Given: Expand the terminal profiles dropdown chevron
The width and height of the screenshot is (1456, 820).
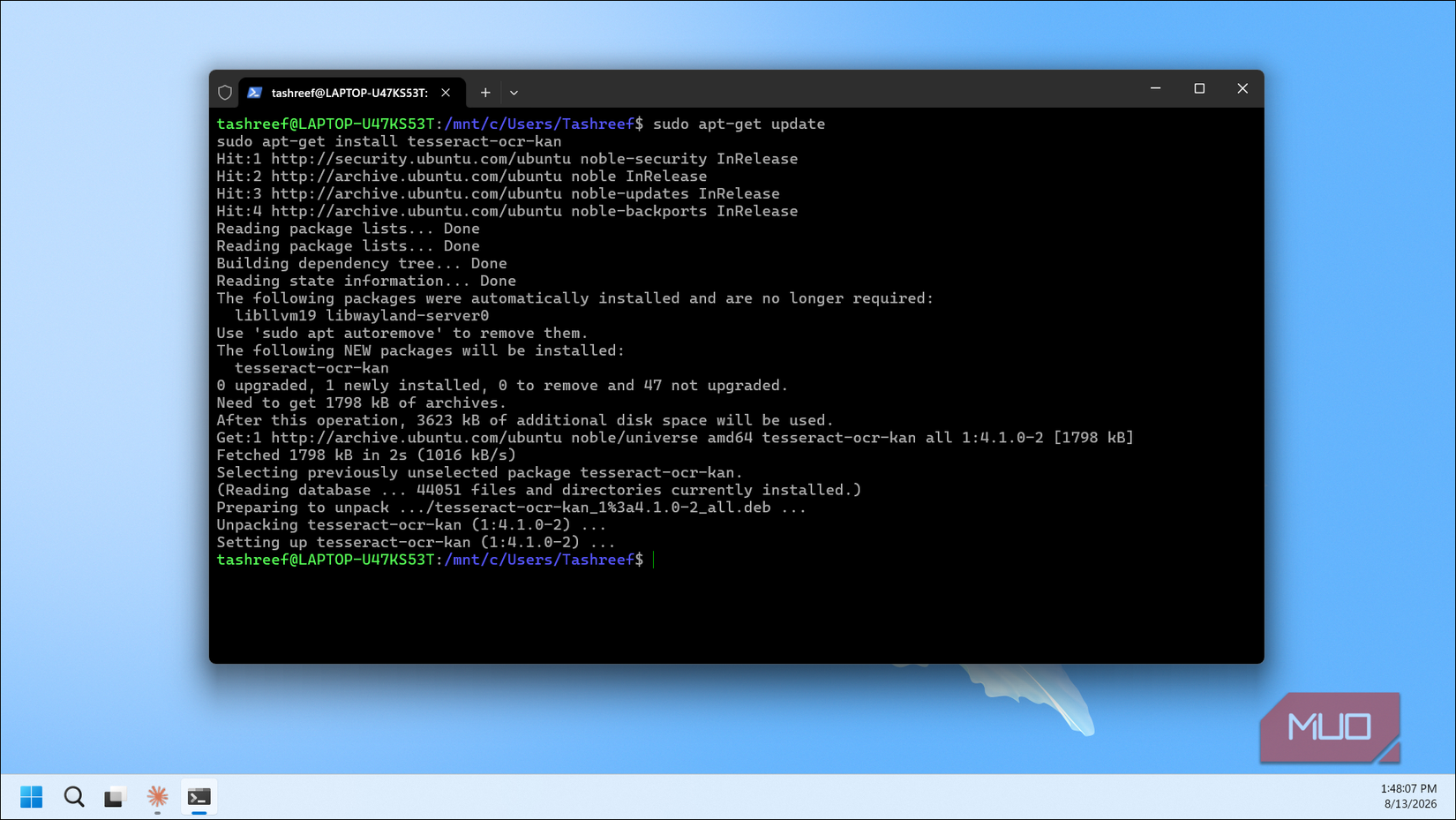Looking at the screenshot, I should 514,93.
